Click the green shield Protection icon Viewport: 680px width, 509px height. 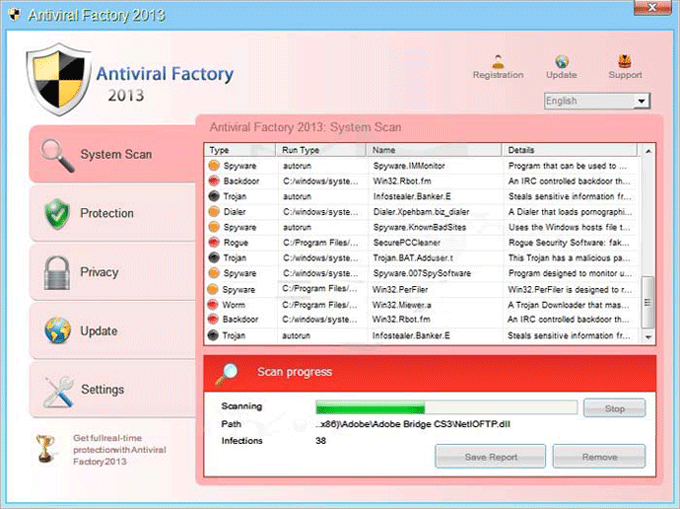click(57, 214)
